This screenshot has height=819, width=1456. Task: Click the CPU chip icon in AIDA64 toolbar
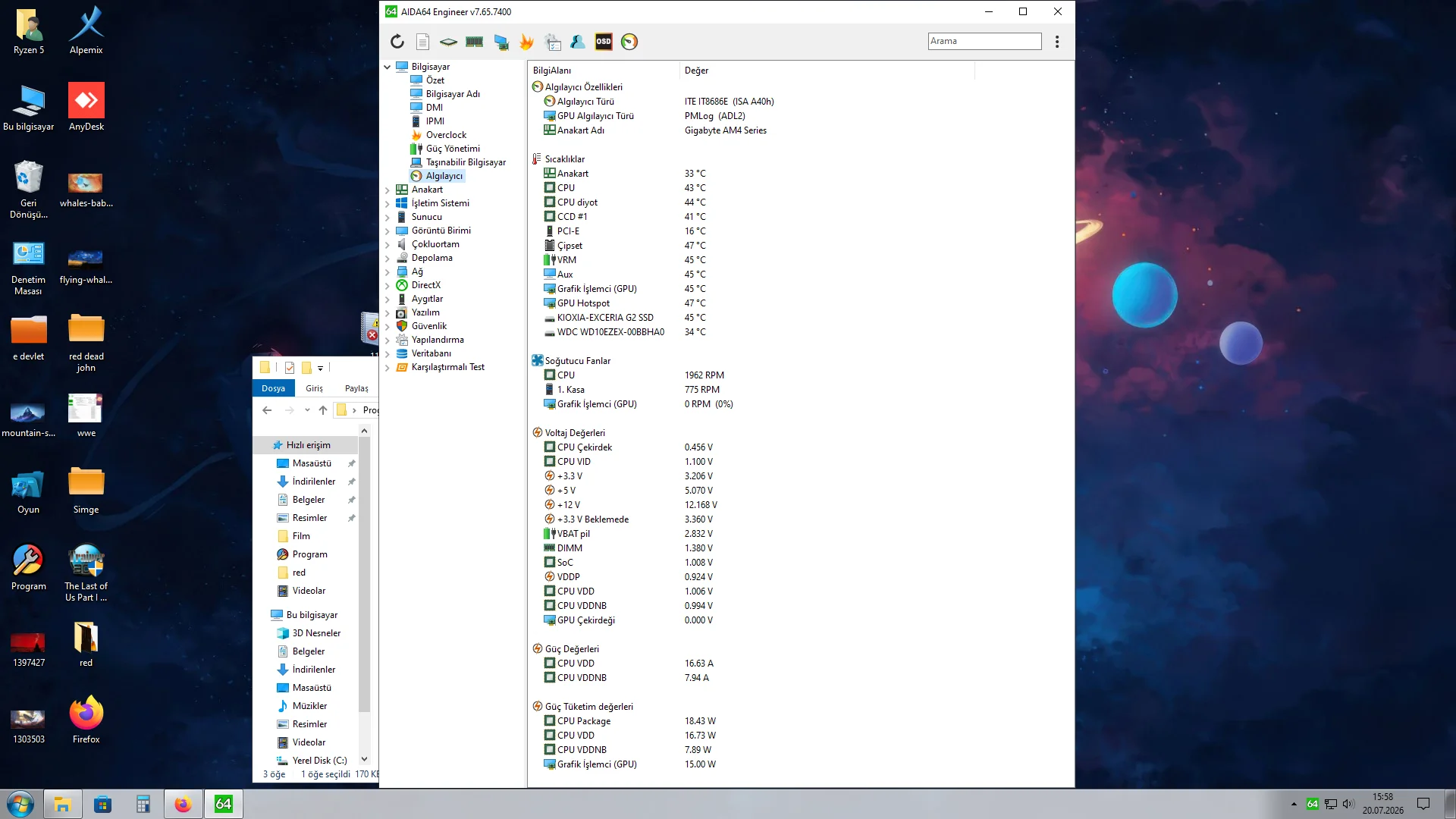click(x=449, y=42)
